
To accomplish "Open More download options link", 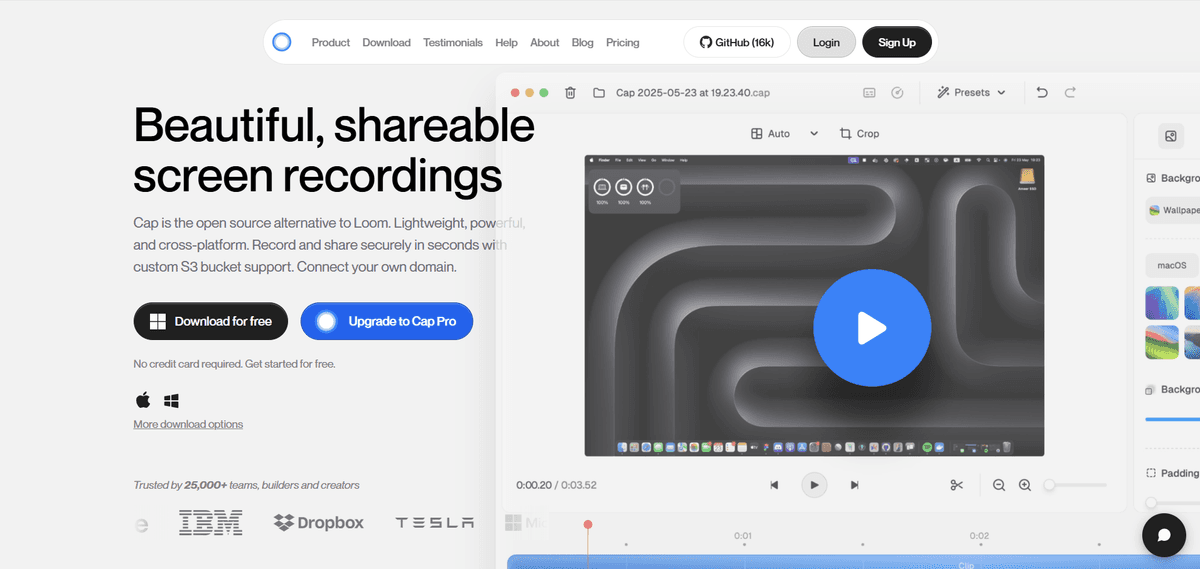I will click(188, 424).
